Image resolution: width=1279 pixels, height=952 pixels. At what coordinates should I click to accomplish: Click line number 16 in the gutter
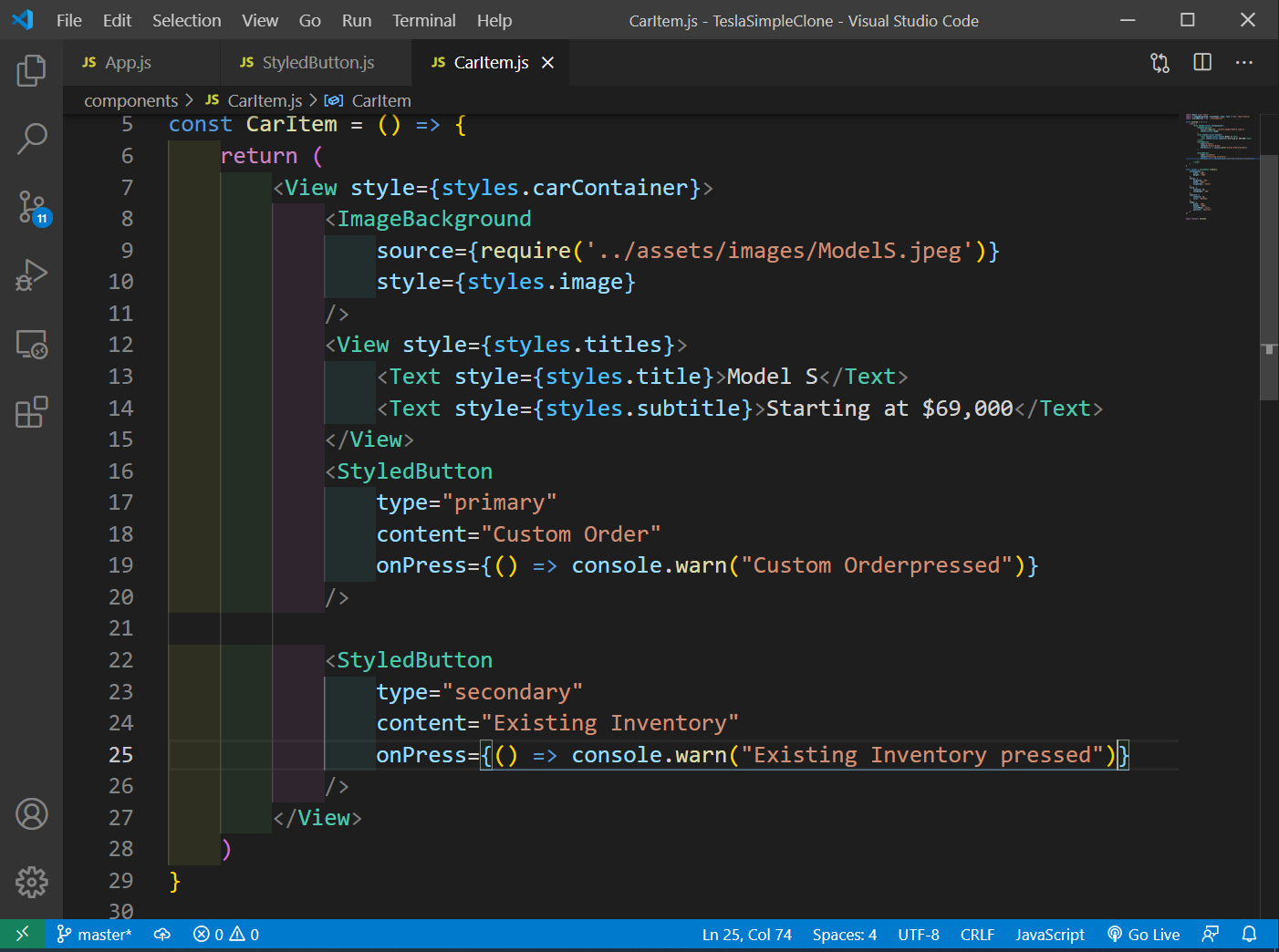point(120,471)
